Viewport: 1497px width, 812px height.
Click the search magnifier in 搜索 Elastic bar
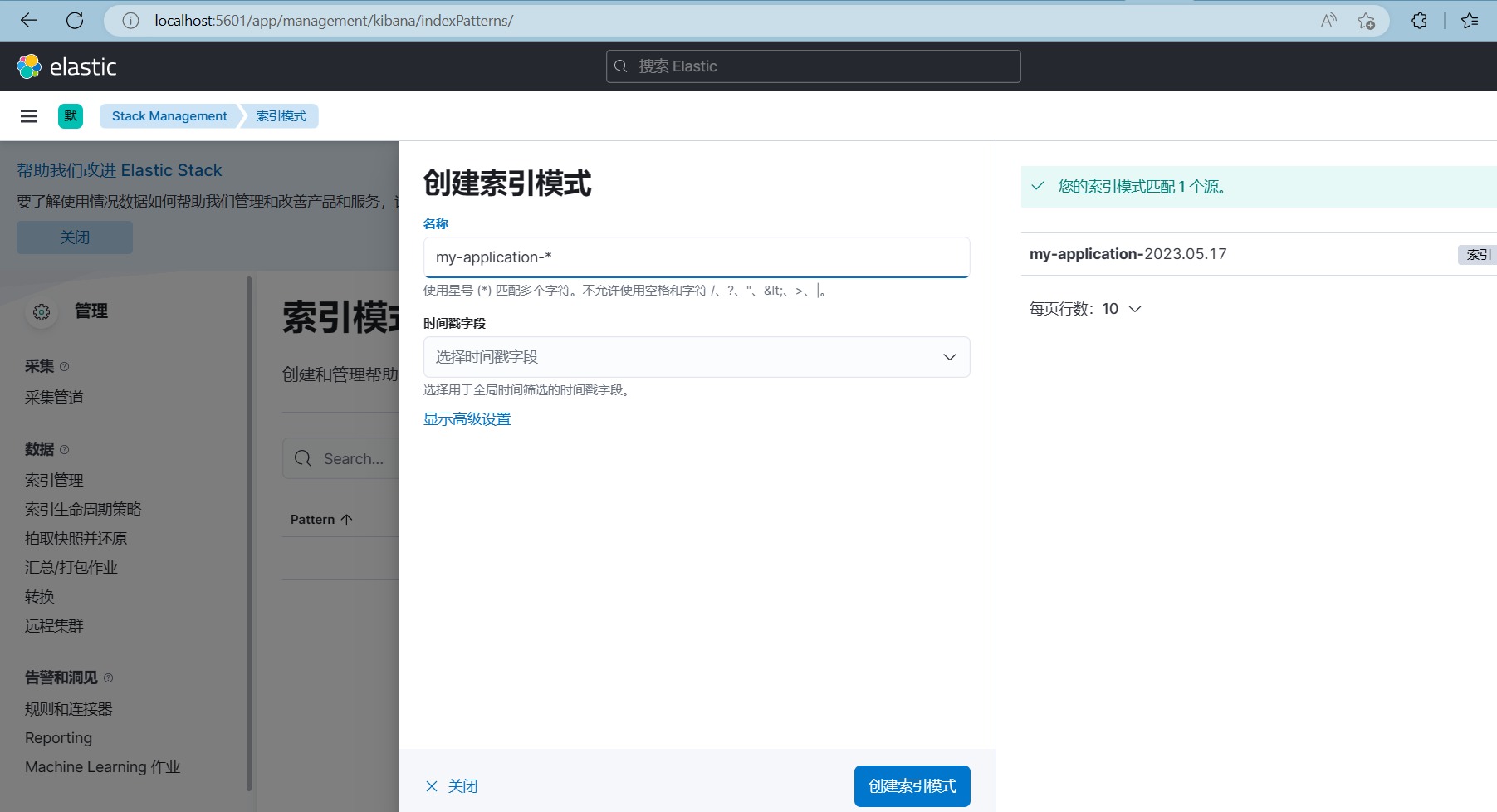622,66
